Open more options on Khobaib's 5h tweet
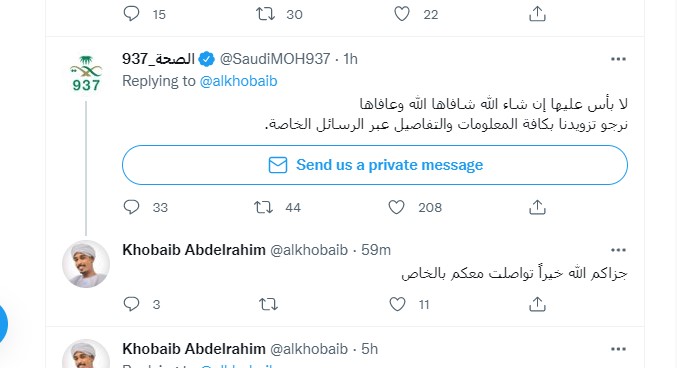Image resolution: width=677 pixels, height=368 pixels. pos(618,349)
